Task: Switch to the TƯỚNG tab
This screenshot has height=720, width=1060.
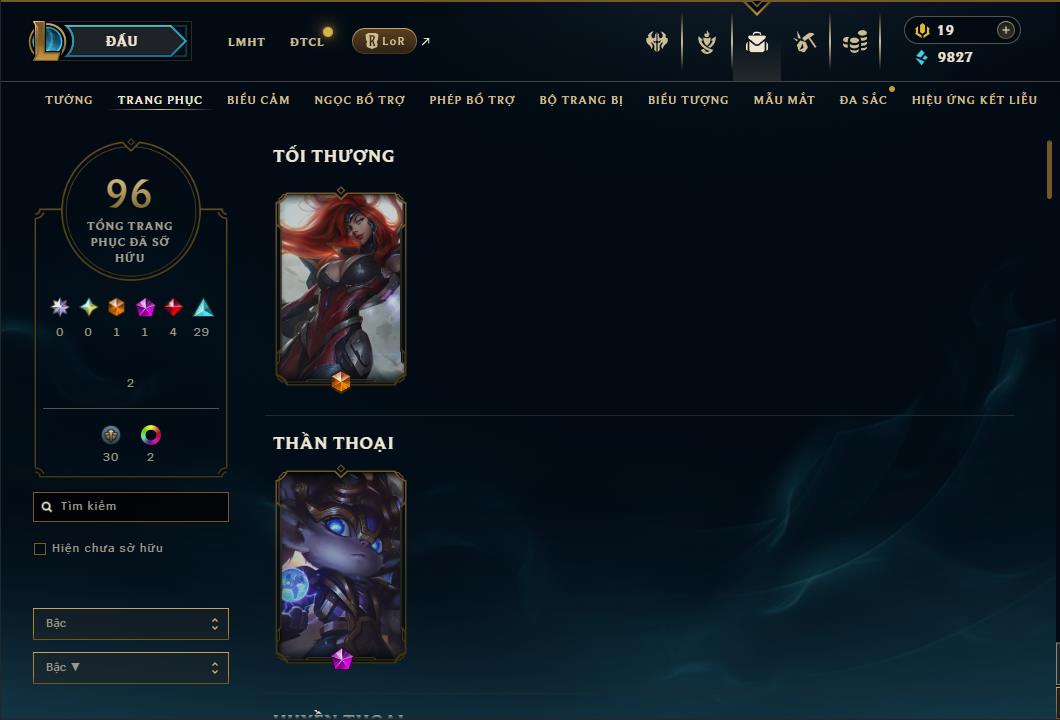Action: click(x=69, y=100)
